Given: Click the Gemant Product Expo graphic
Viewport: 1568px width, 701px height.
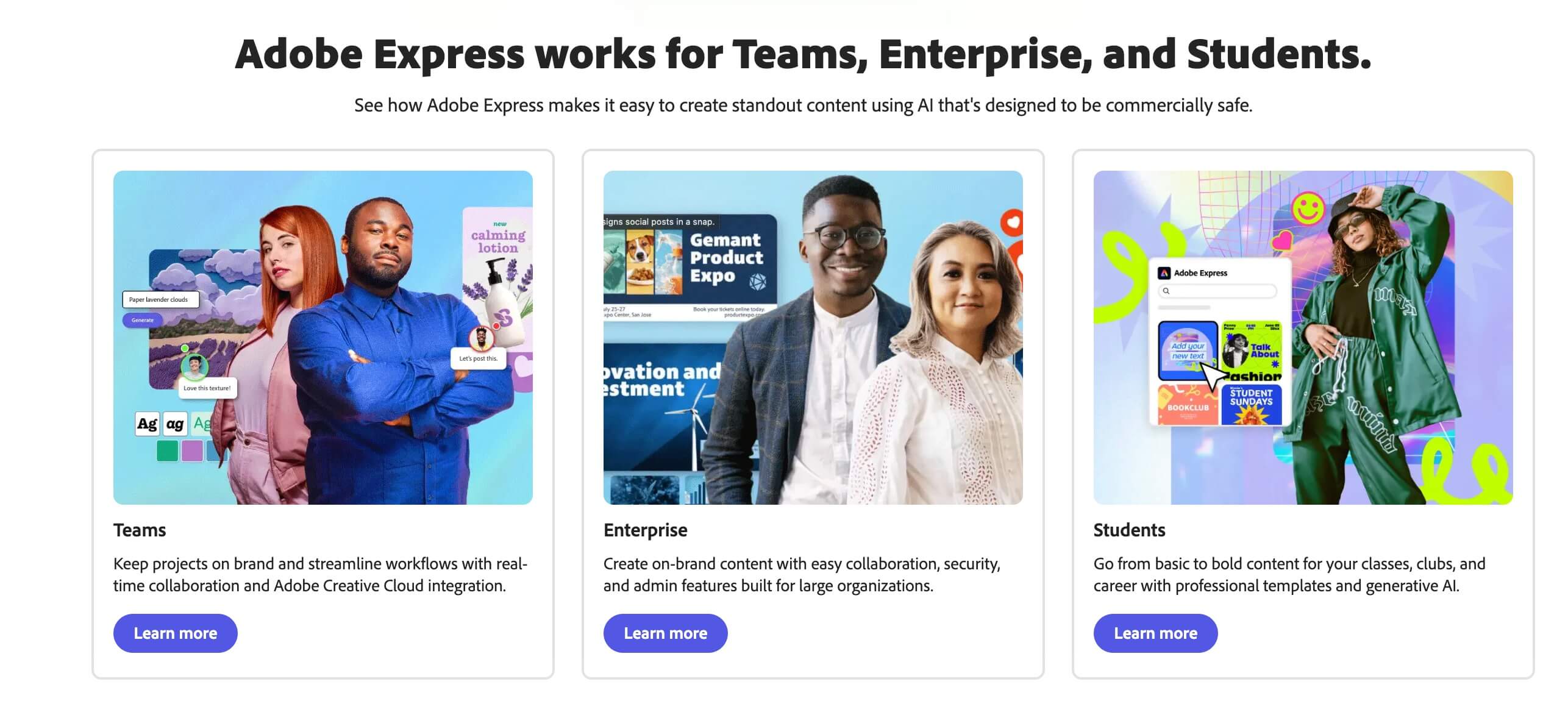Looking at the screenshot, I should point(690,267).
